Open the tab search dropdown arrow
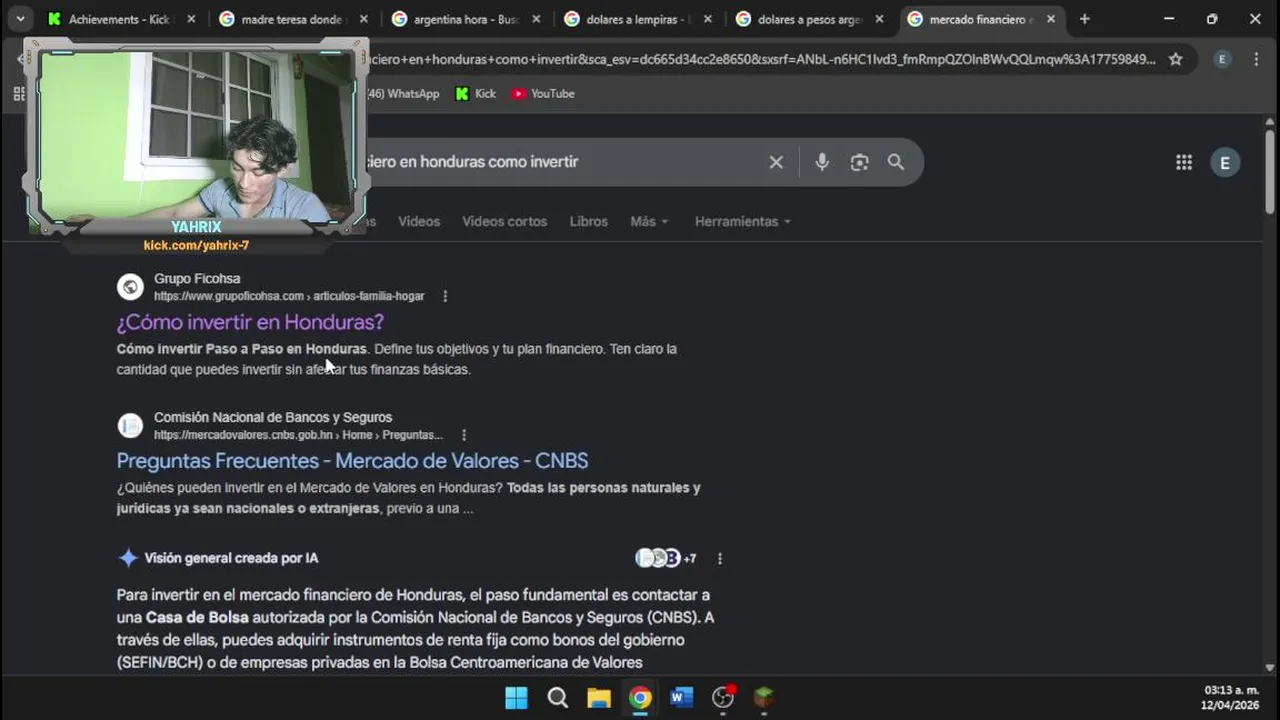1280x720 pixels. pos(20,19)
